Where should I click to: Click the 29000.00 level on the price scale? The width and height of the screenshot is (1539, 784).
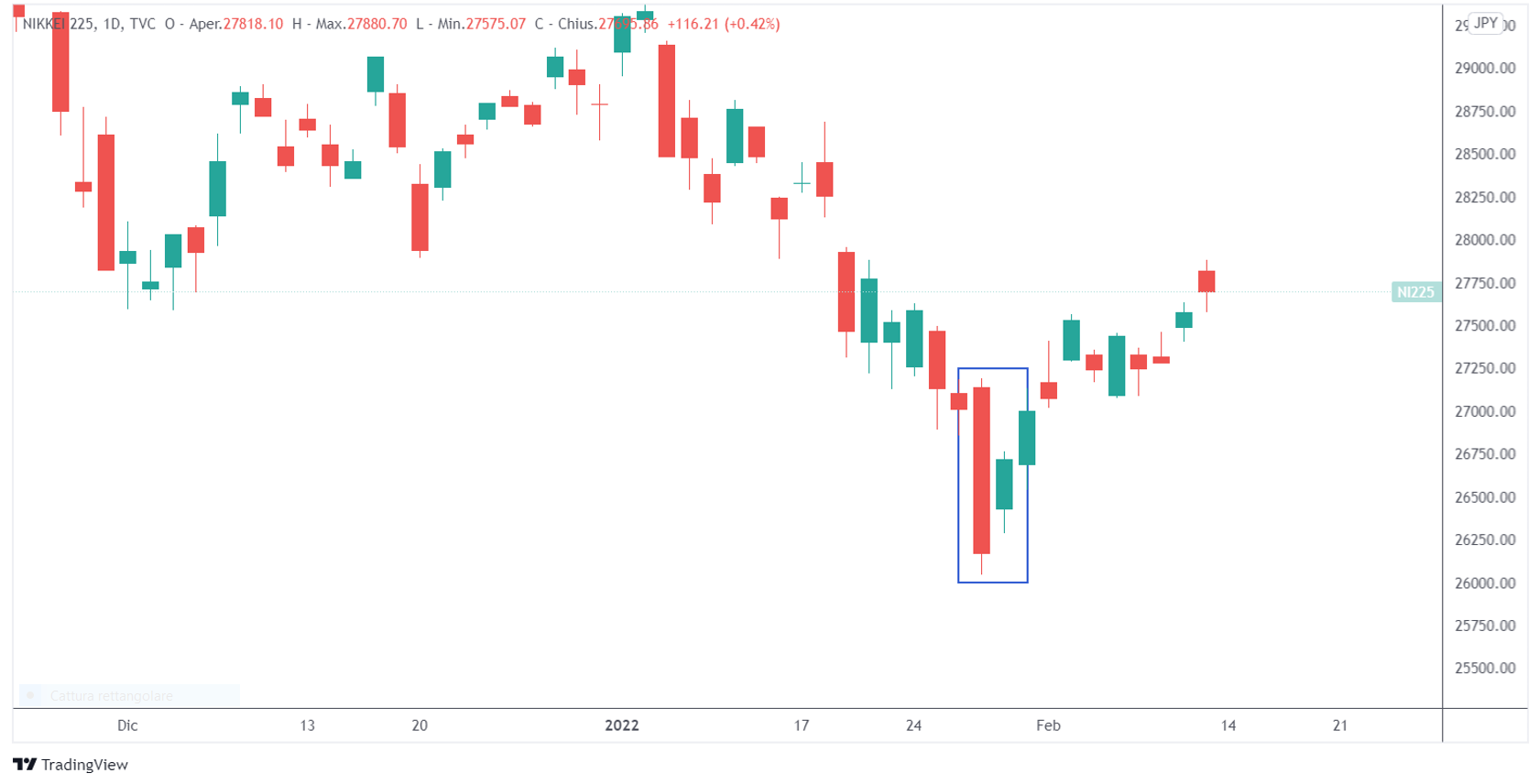(1485, 68)
